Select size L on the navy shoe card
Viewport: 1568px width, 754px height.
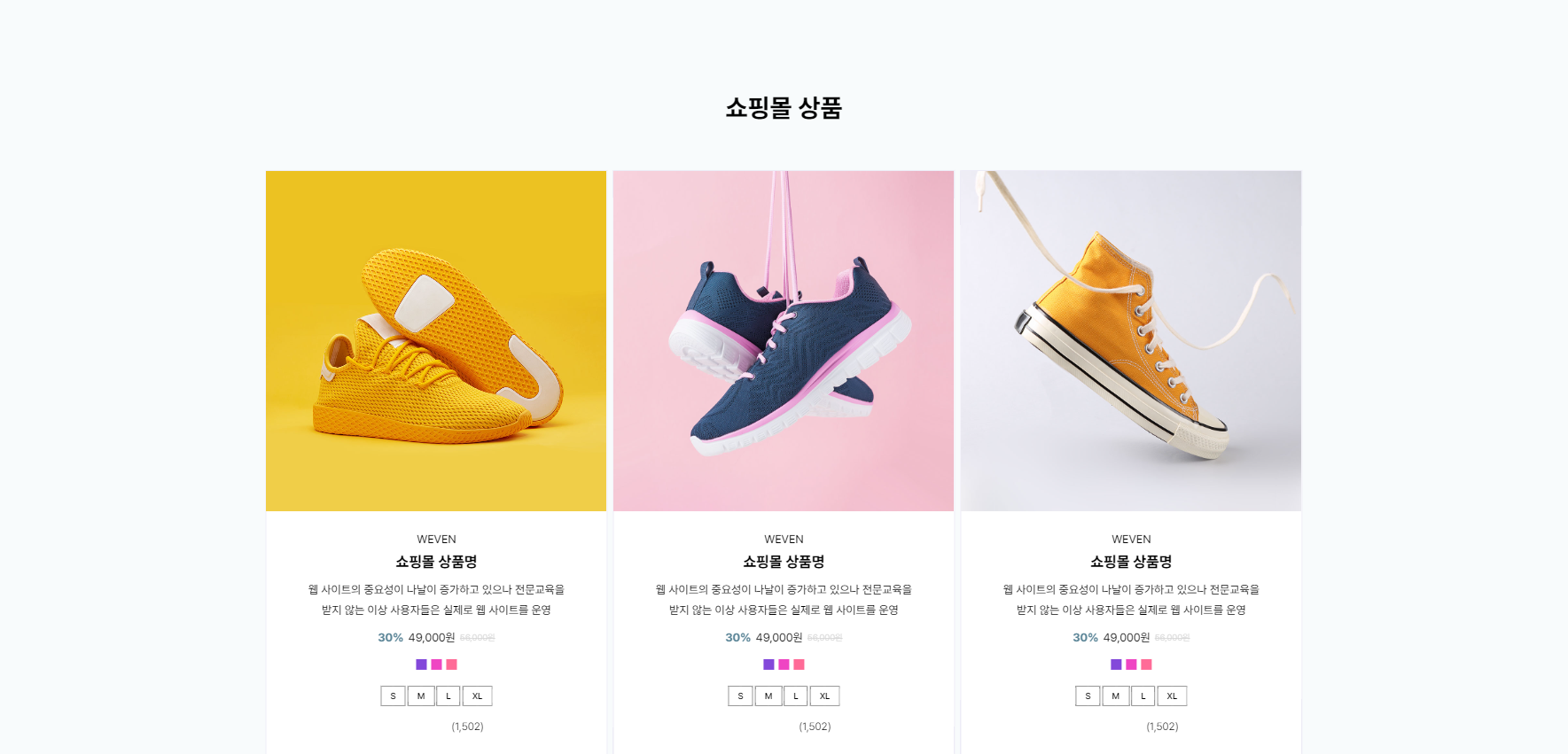tap(796, 696)
